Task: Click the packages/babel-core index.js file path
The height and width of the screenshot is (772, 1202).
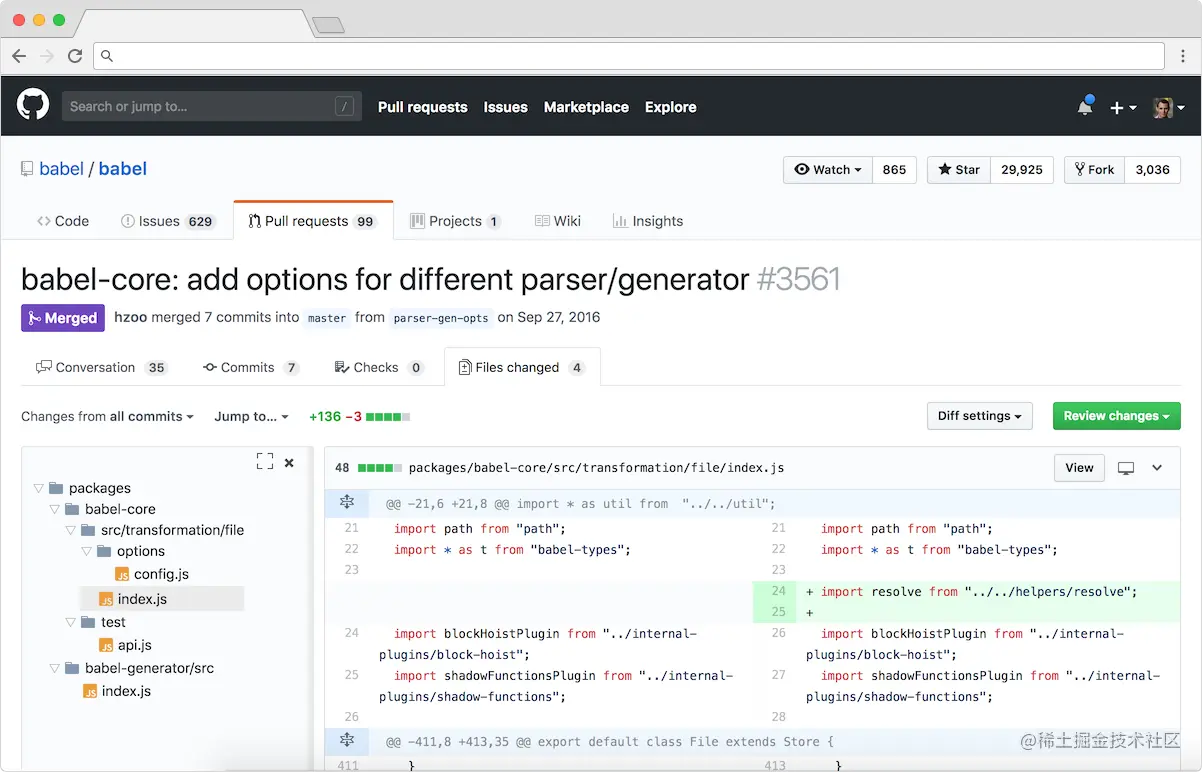Action: pyautogui.click(x=596, y=467)
